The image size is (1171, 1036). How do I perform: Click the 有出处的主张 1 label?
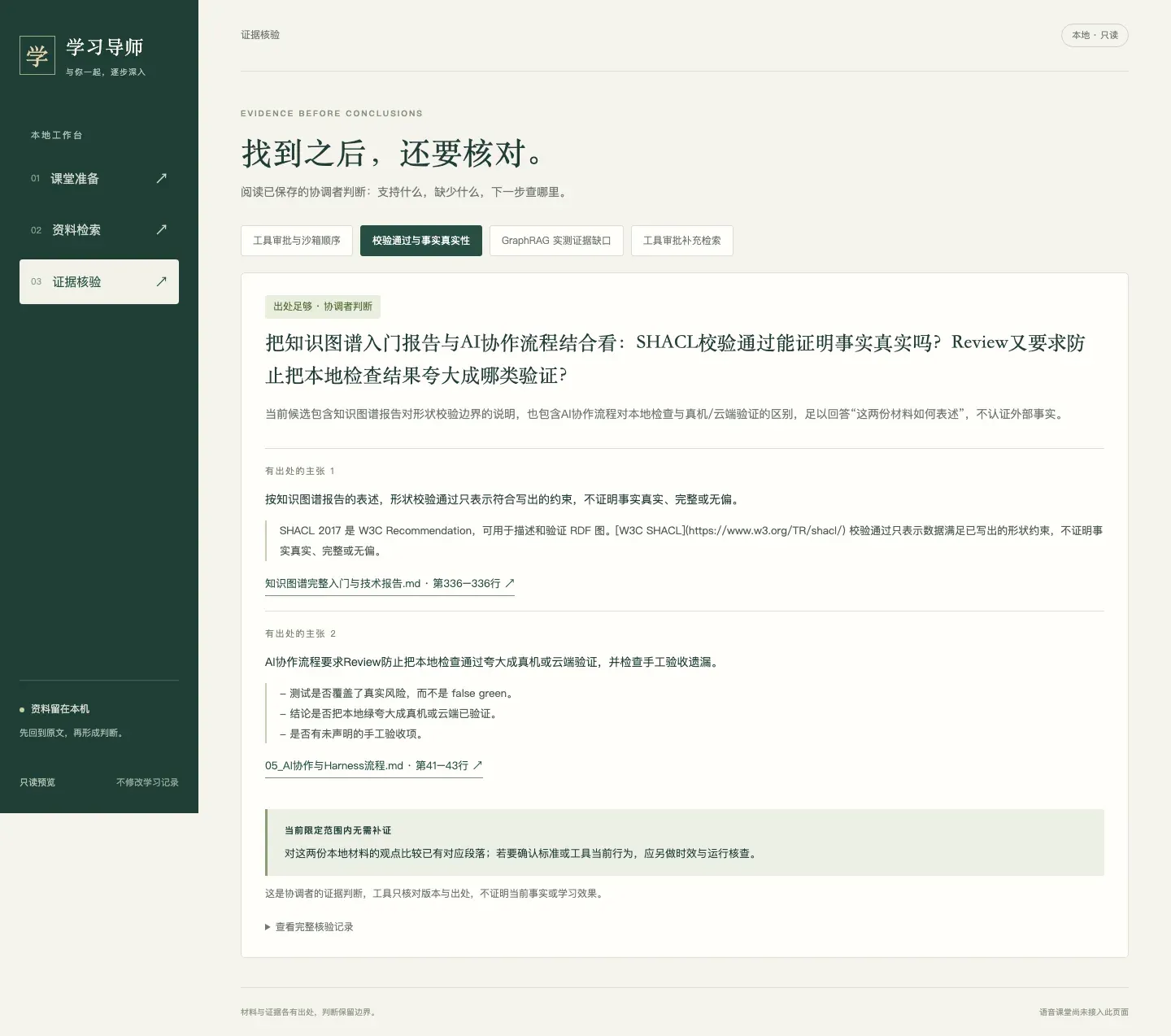[x=299, y=471]
